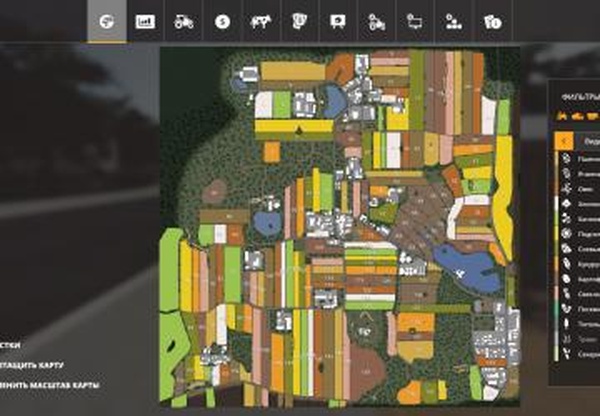This screenshot has width=600, height=416.
Task: Open the contracts tab (papers icon)
Action: [300, 21]
